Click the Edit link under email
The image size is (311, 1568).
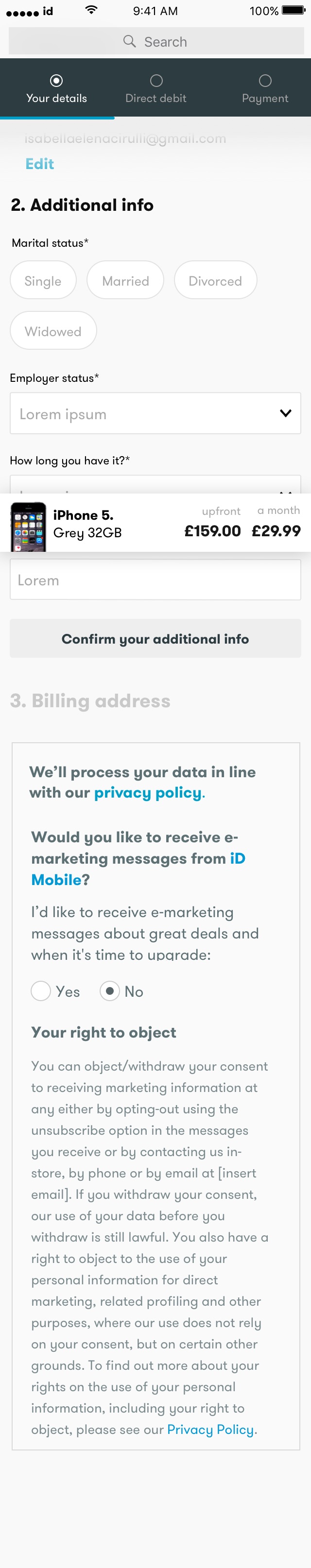click(x=39, y=164)
